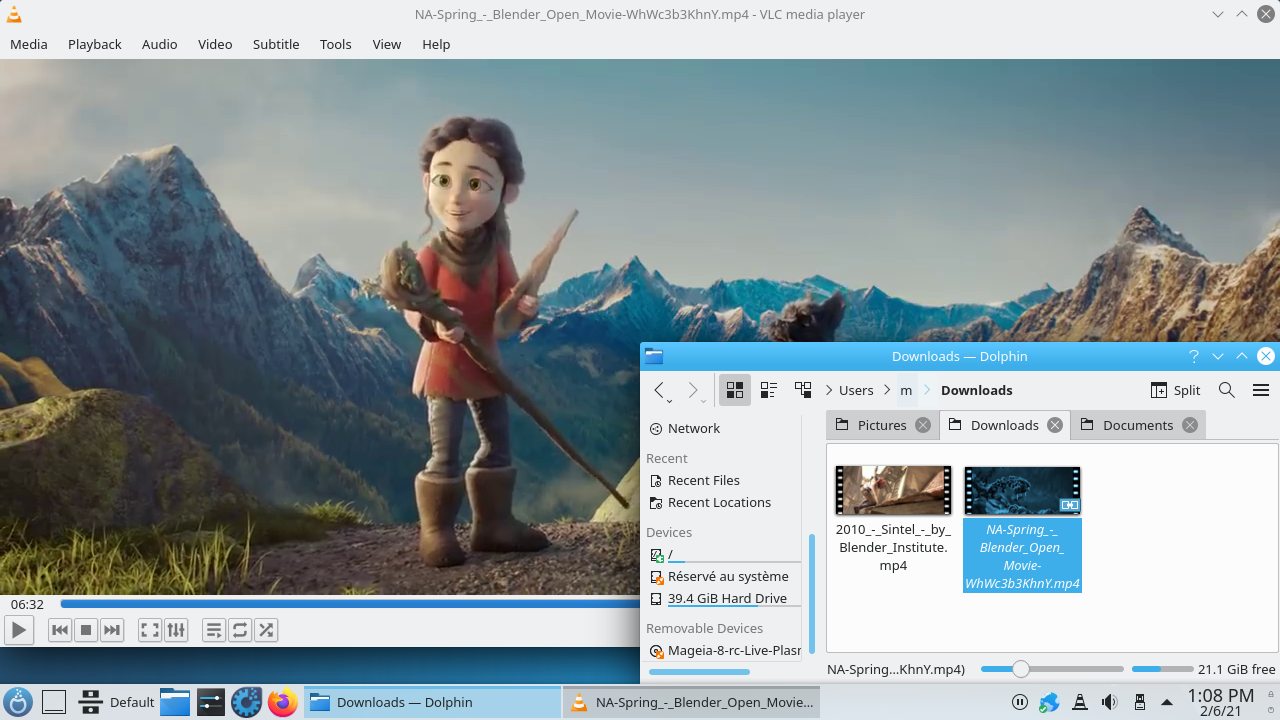Image resolution: width=1280 pixels, height=720 pixels.
Task: Close the Pictures tab
Action: (x=923, y=425)
